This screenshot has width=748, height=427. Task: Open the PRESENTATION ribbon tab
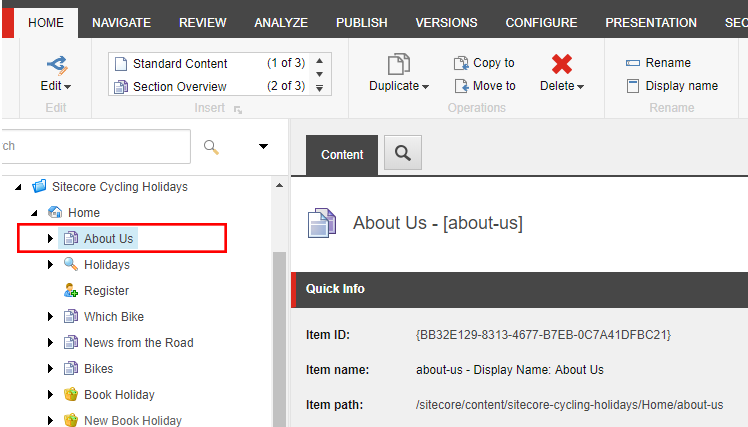[651, 23]
